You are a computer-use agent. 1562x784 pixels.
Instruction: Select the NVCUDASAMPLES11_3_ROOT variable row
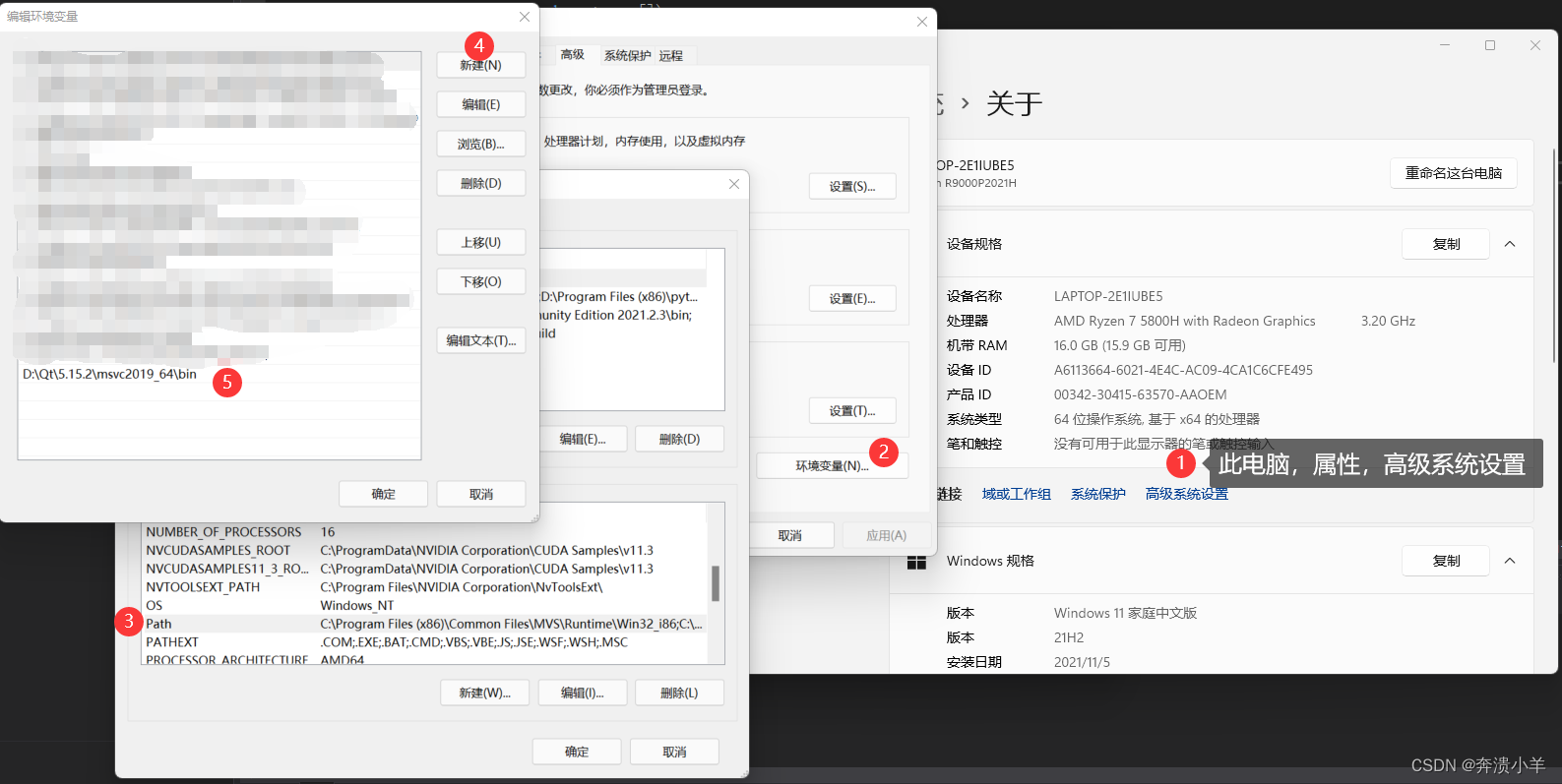pyautogui.click(x=425, y=569)
